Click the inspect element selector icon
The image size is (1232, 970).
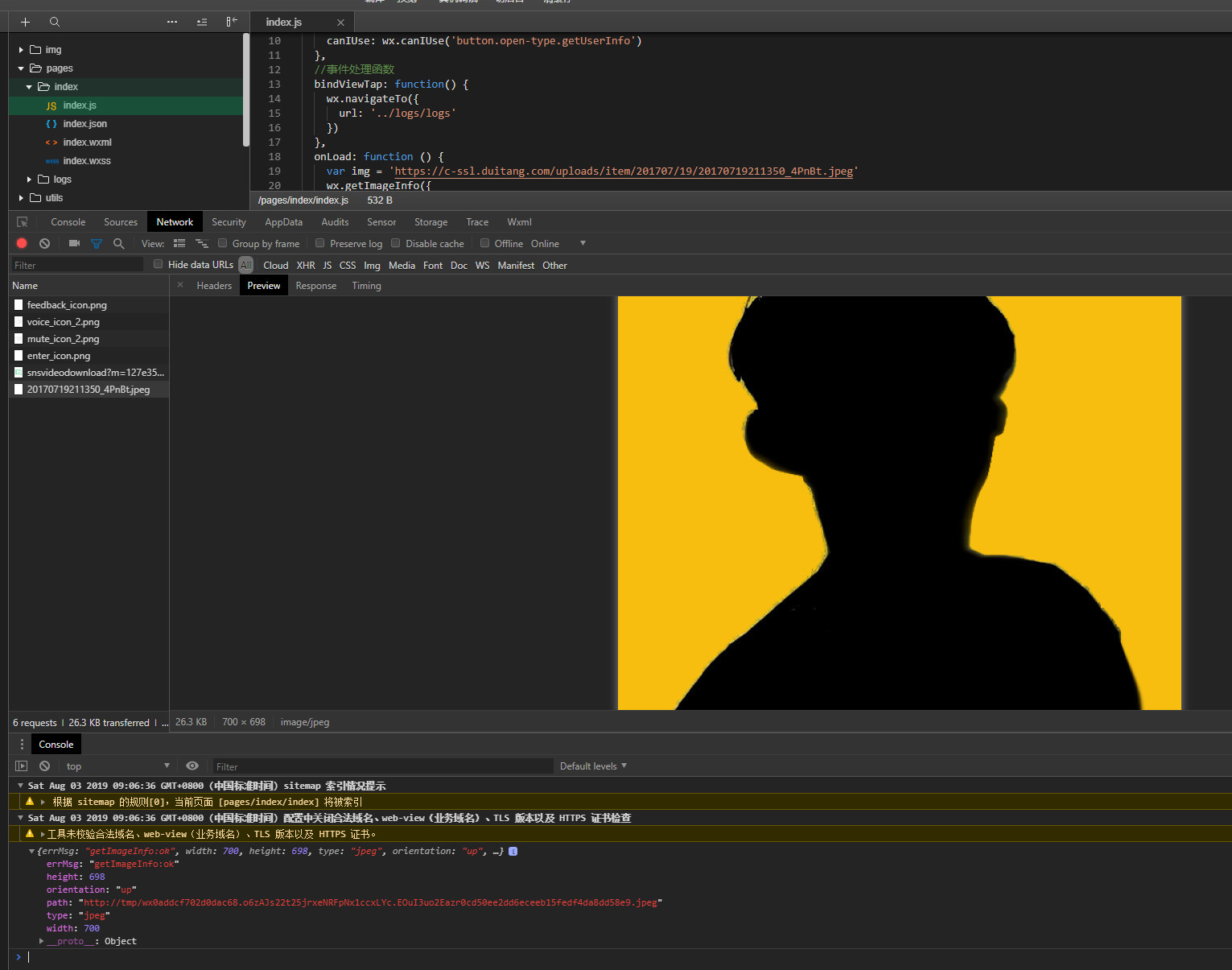pos(23,222)
